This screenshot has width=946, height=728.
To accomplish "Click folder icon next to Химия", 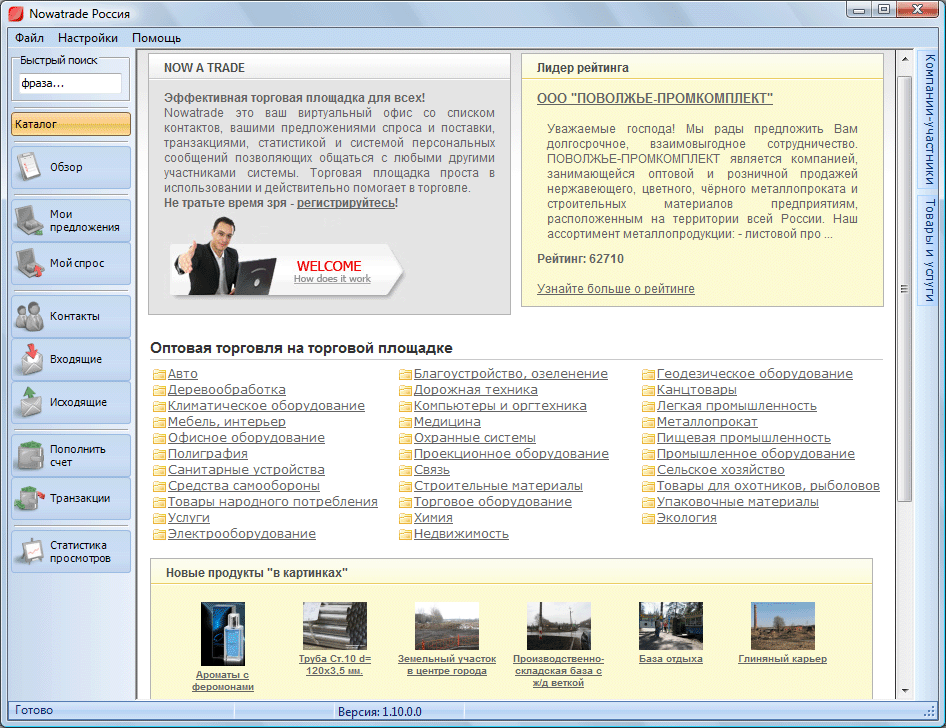I will (405, 518).
